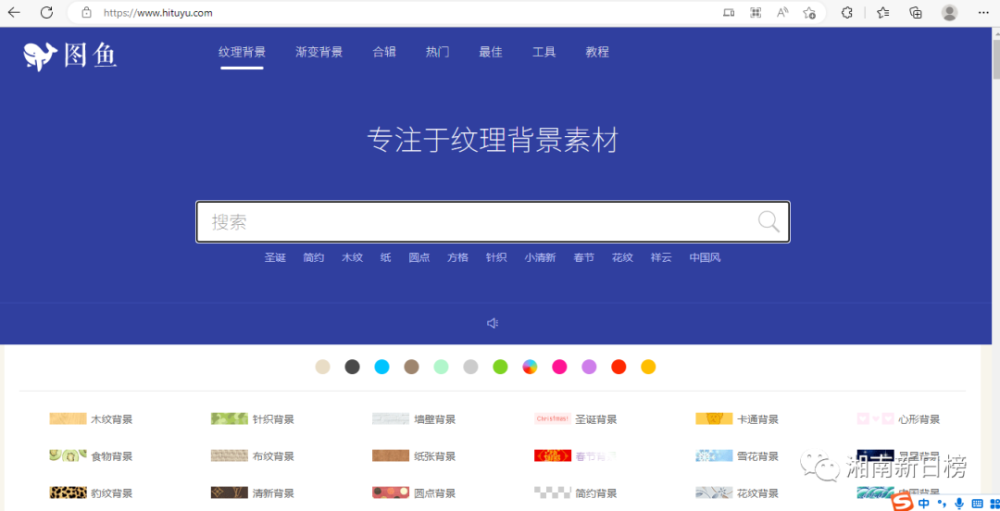
Task: Click the 小清新 keyword link
Action: (540, 258)
